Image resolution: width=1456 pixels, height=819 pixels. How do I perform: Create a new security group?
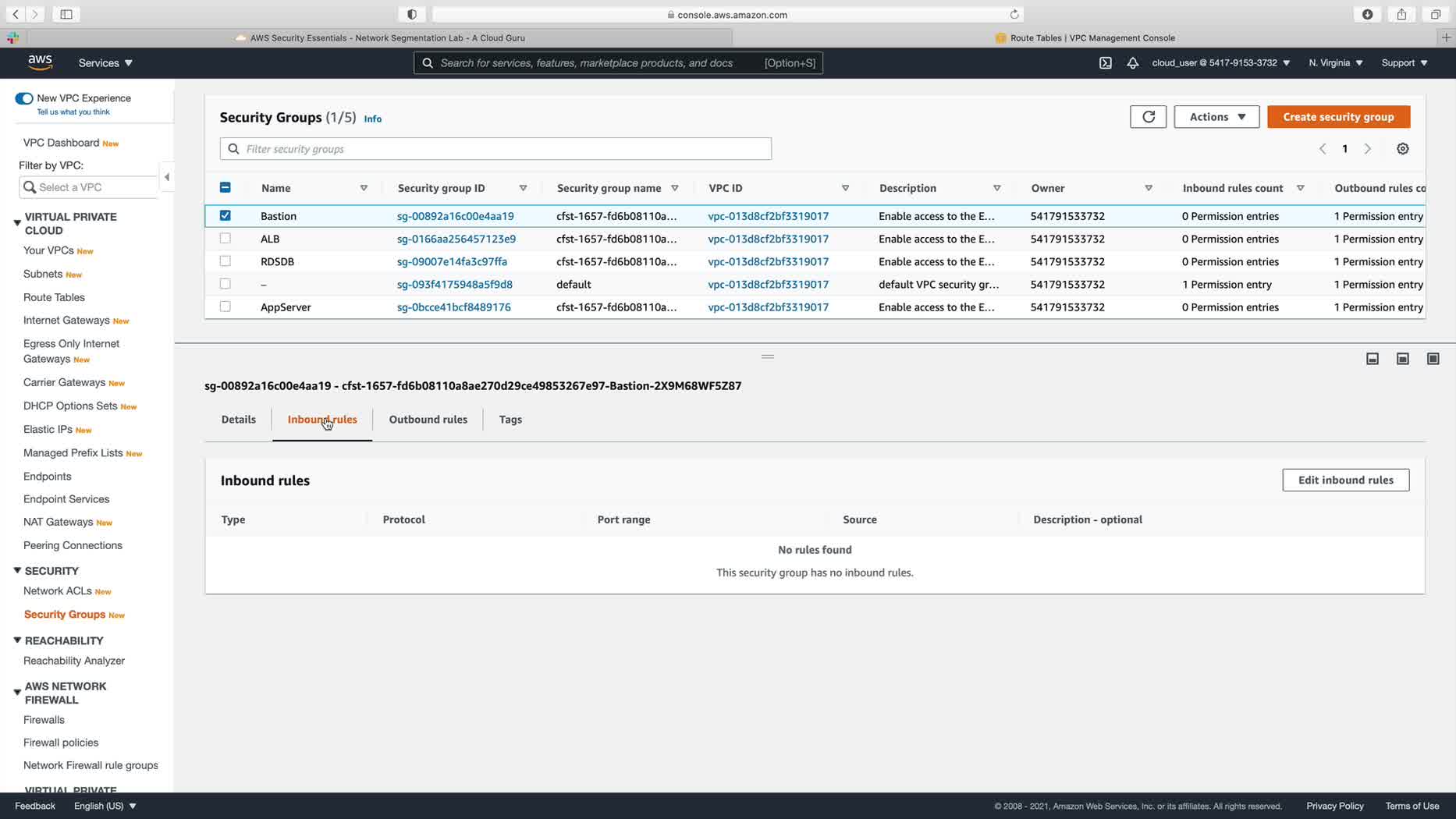[1338, 117]
